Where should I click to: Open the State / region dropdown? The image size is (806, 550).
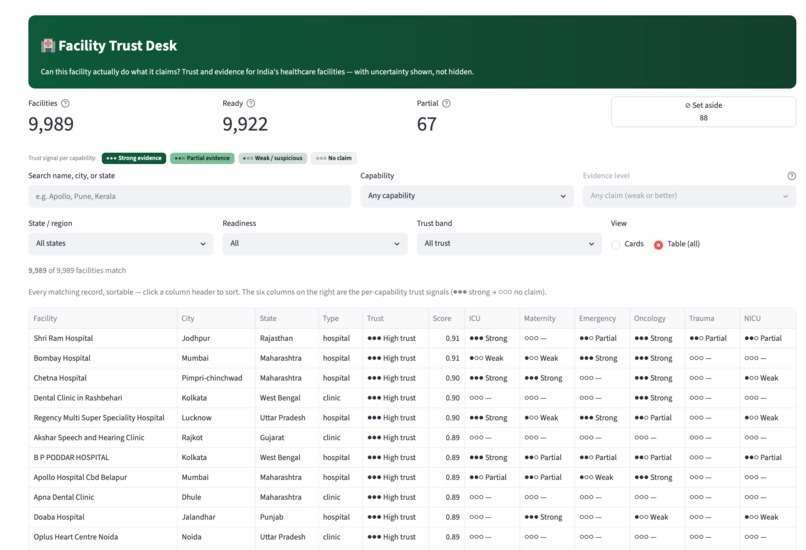tap(121, 244)
